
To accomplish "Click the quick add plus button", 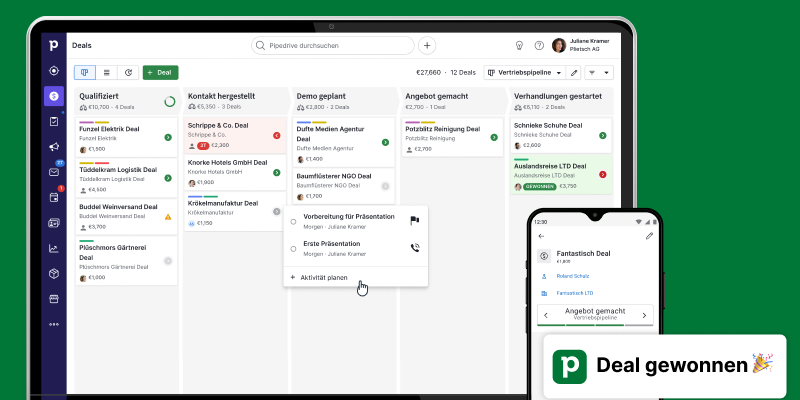I will point(427,45).
